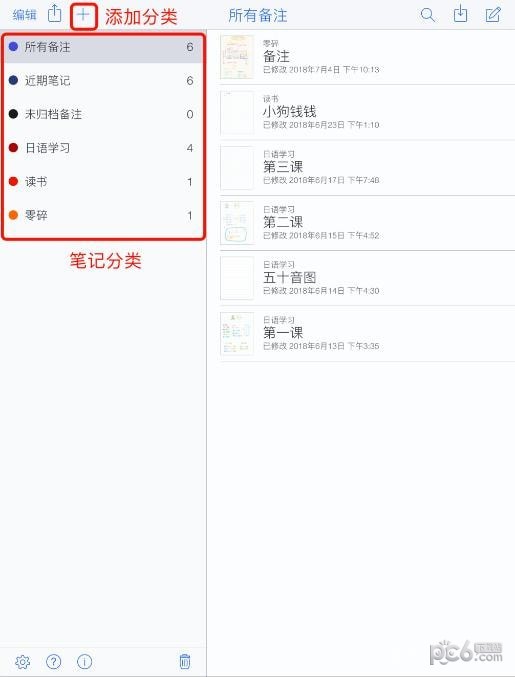Open the 未归档备注 category
The image size is (515, 677).
point(103,114)
